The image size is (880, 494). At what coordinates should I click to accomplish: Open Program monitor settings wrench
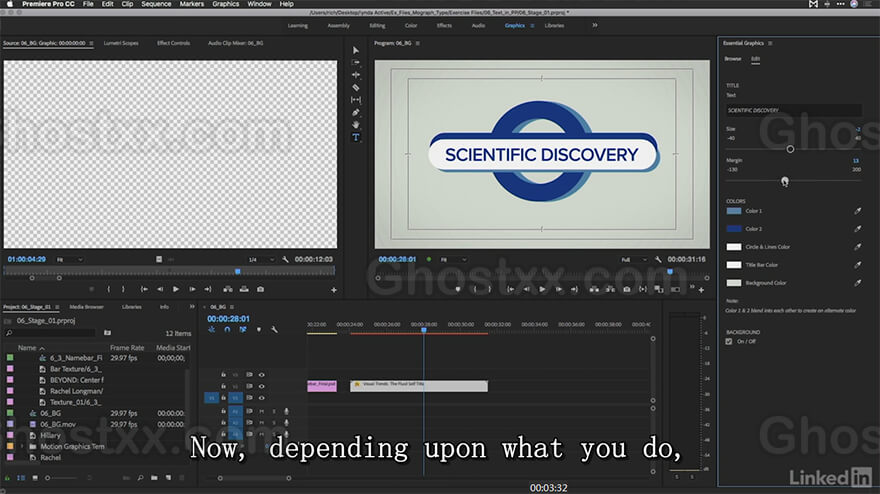[658, 259]
